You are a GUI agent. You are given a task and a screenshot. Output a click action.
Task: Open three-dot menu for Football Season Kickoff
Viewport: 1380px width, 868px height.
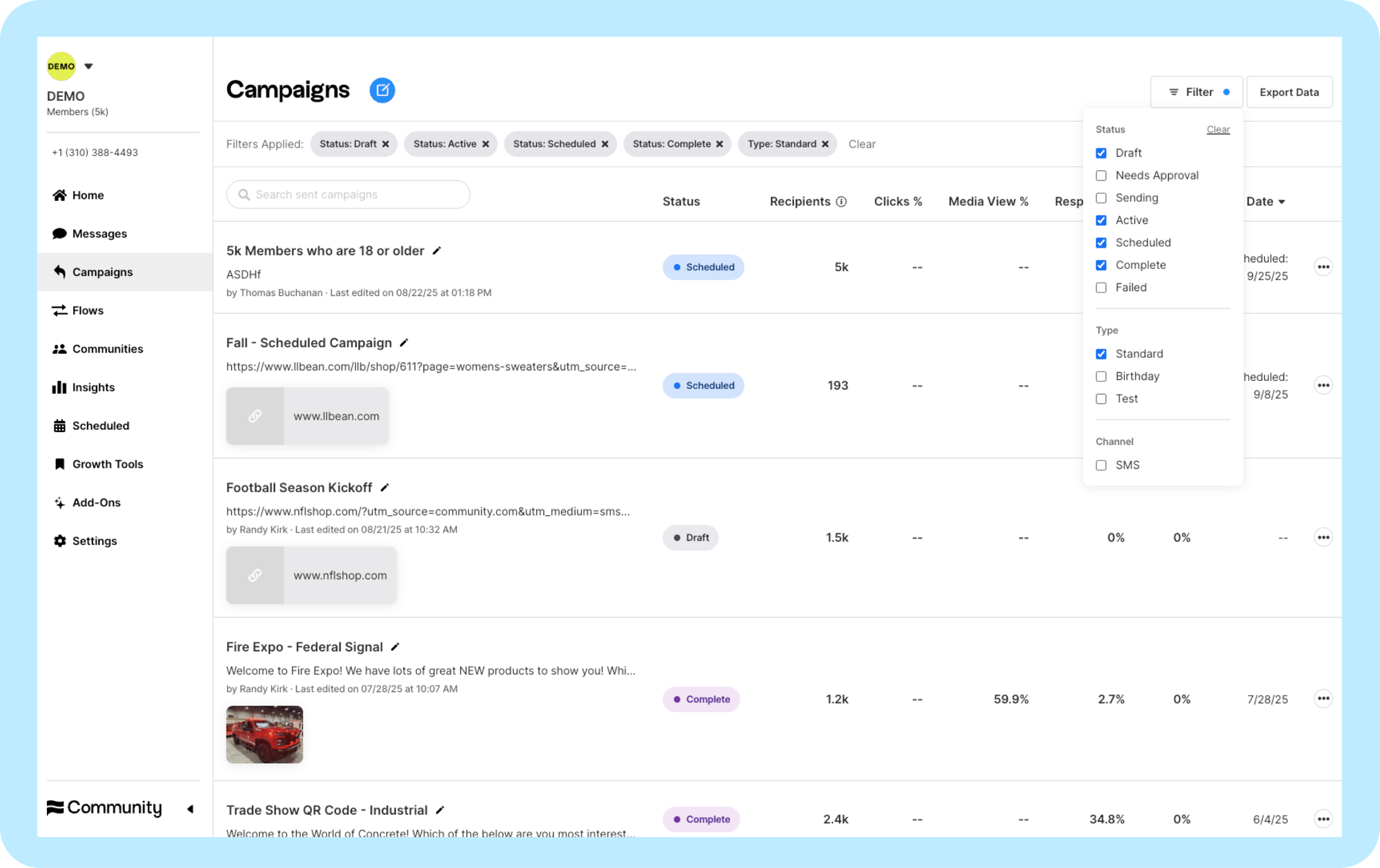point(1322,537)
